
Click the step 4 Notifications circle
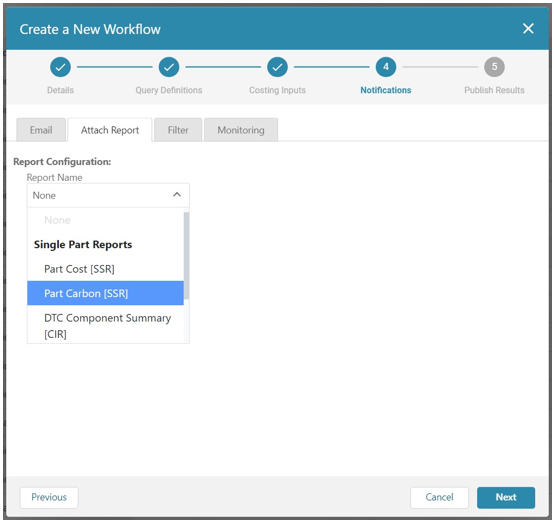(386, 67)
